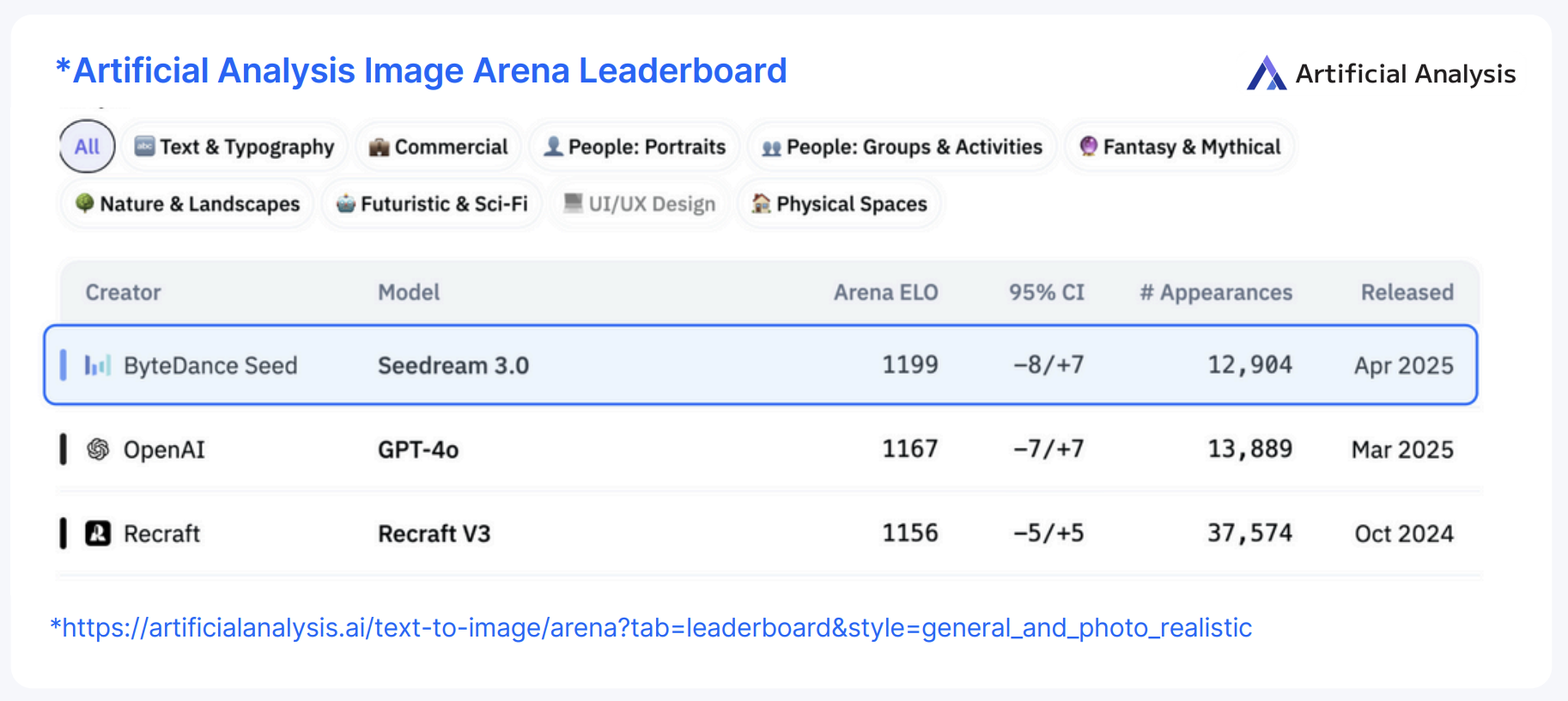Switch to the Futuristic & Sci-Fi tab
Screen dimensions: 1568x701
pyautogui.click(x=432, y=204)
